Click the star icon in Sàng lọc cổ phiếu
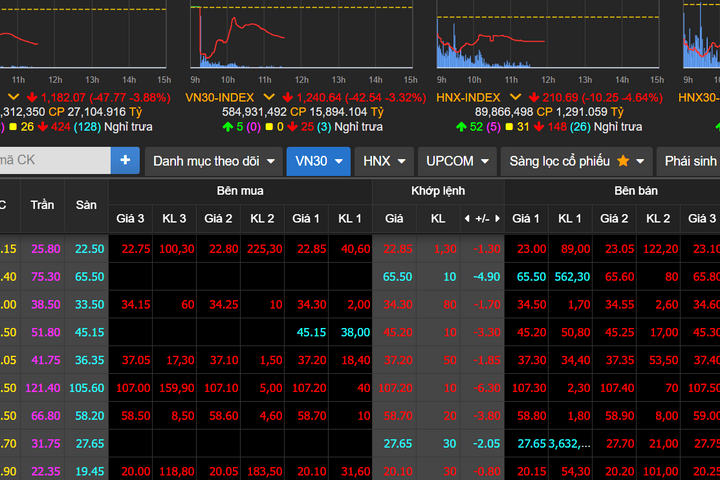The height and width of the screenshot is (480, 720). point(623,161)
